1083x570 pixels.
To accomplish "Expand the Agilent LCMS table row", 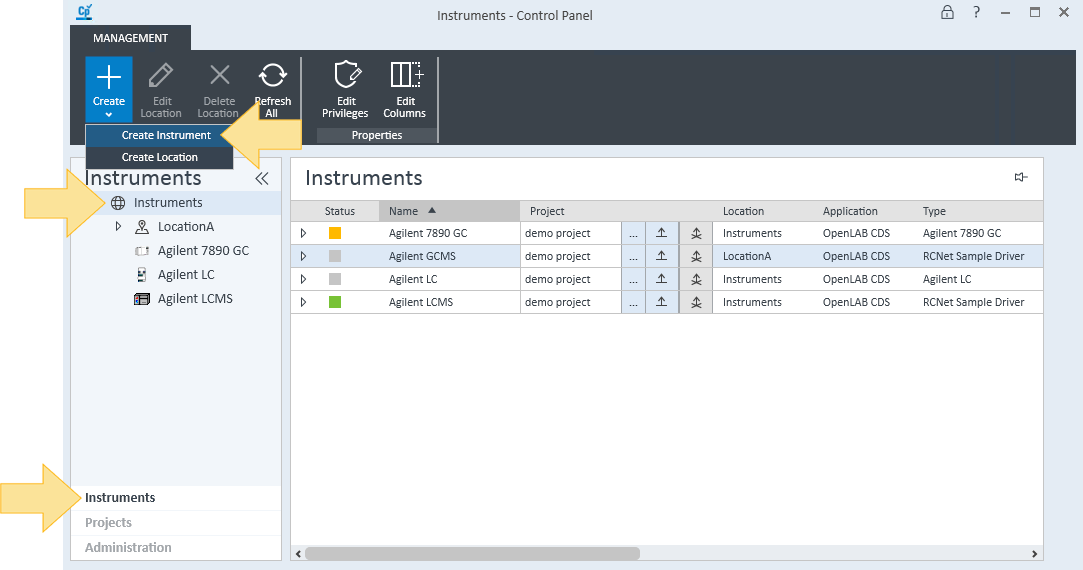I will click(x=303, y=302).
